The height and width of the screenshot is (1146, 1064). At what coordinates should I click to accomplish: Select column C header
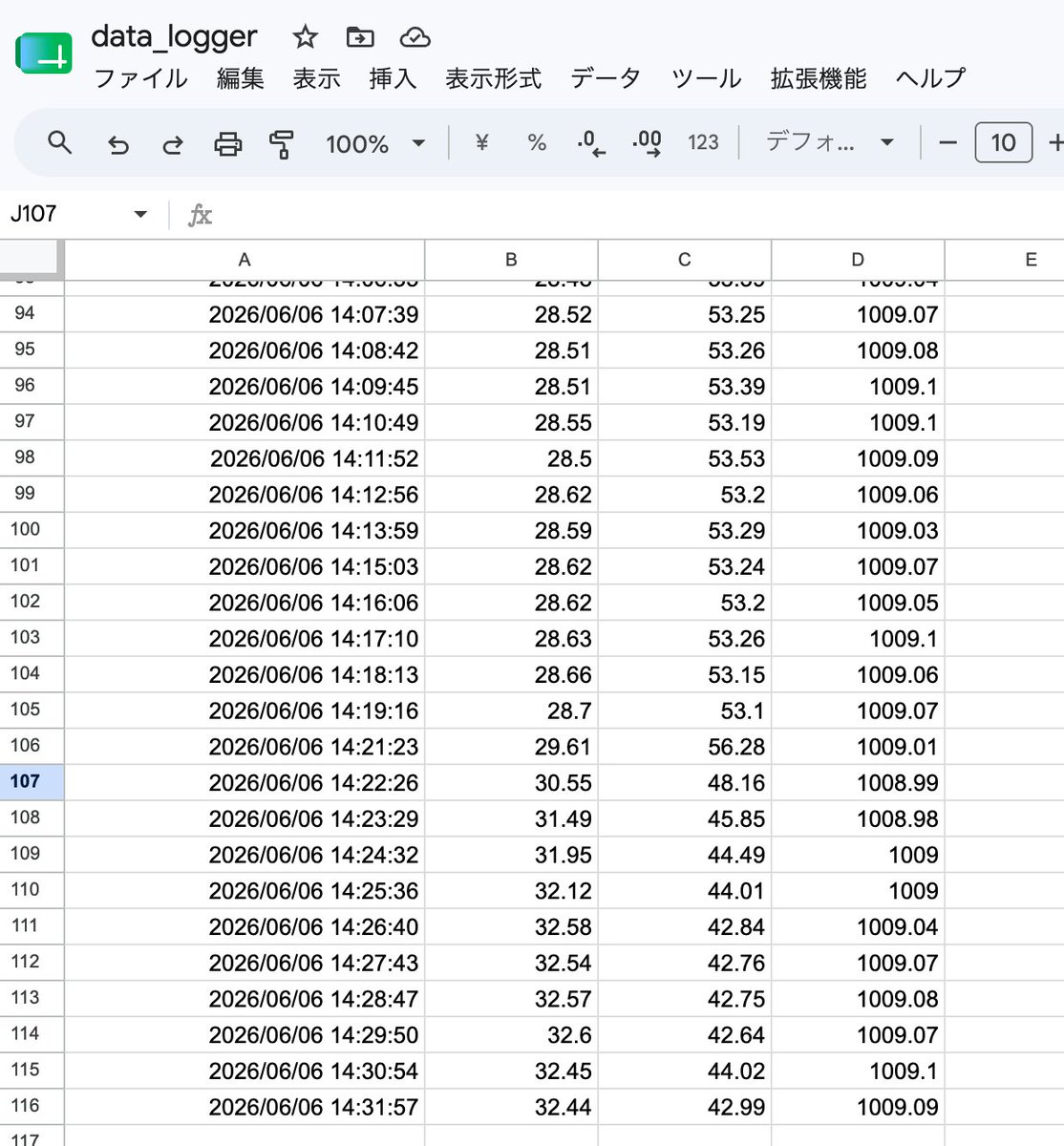pyautogui.click(x=684, y=260)
